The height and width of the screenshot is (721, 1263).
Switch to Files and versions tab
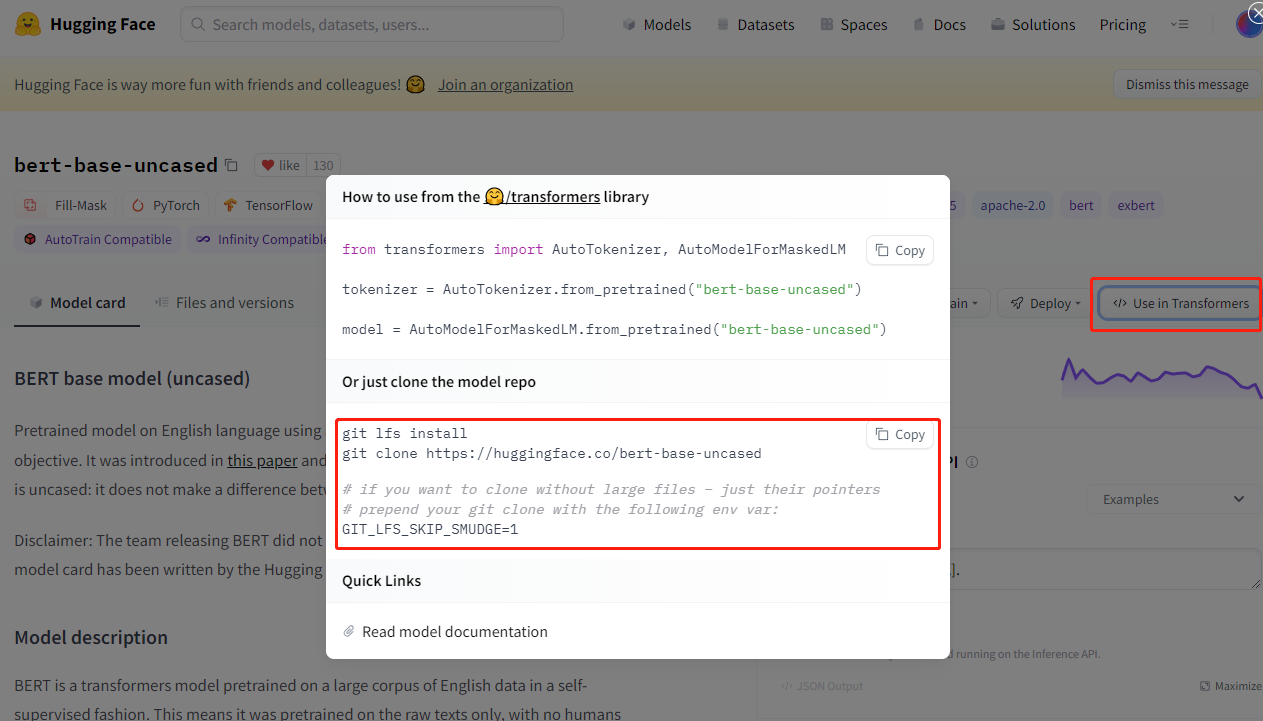click(224, 303)
